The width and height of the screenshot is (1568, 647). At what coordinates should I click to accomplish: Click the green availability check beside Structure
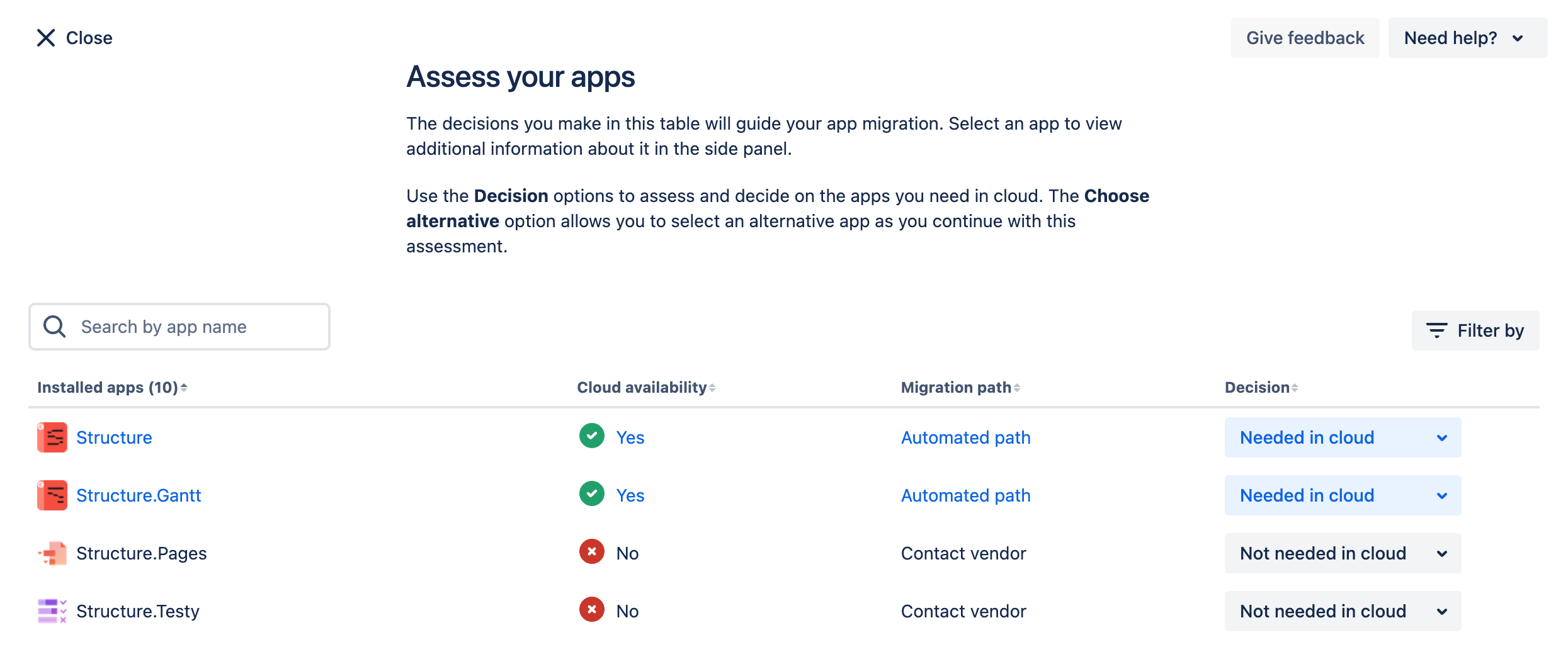pos(591,436)
